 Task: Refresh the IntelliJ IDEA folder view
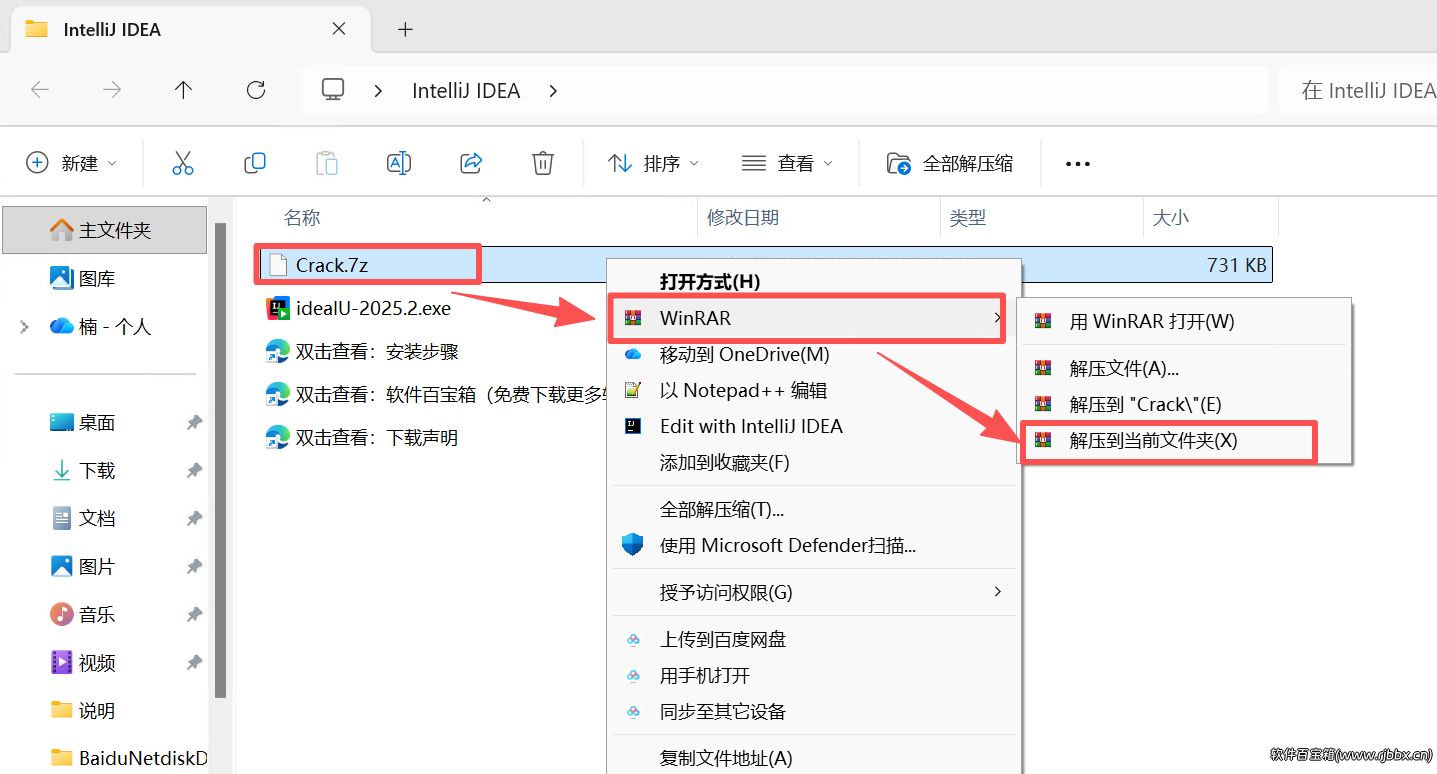[x=256, y=90]
